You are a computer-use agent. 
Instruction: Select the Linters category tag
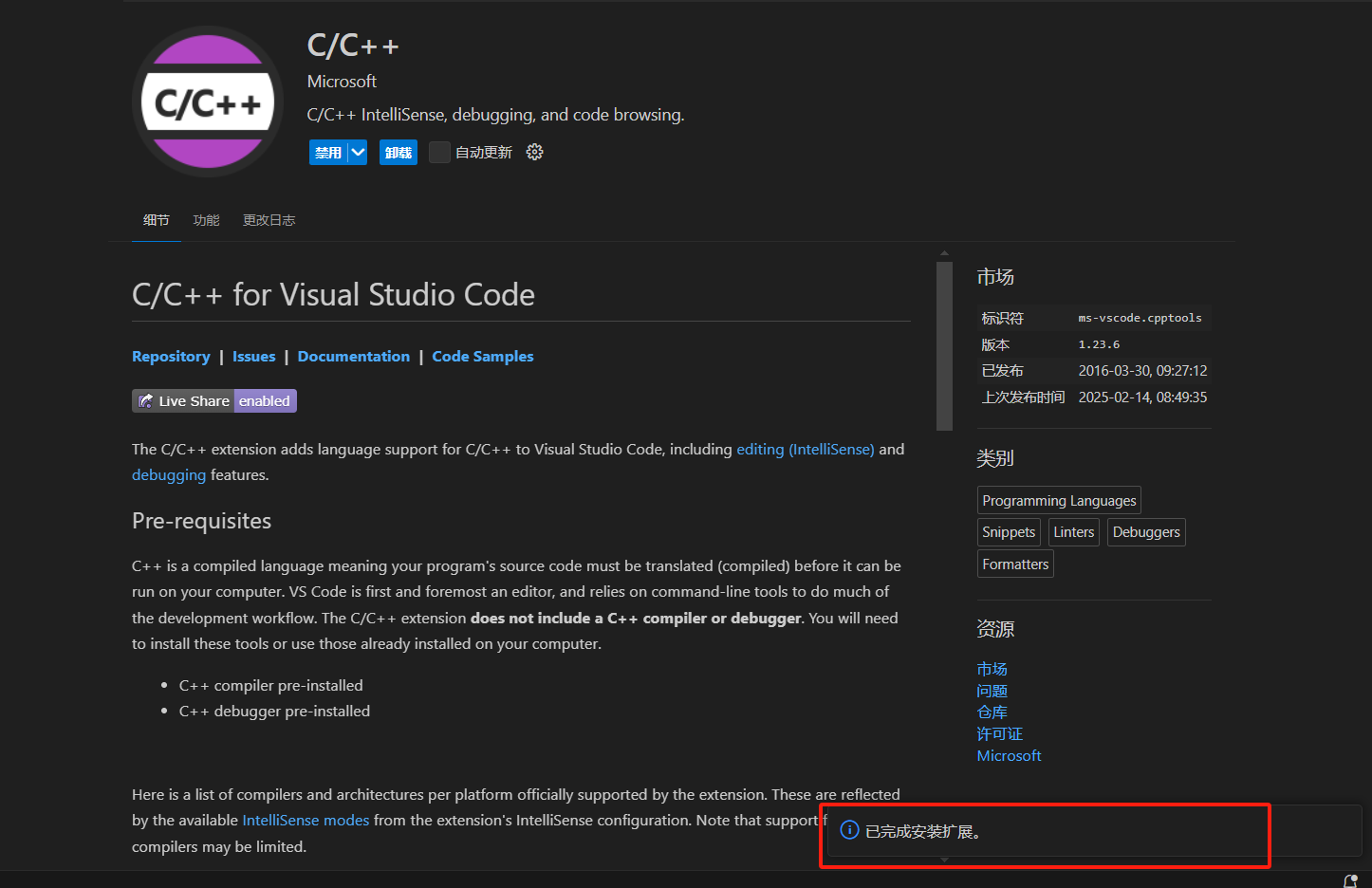[x=1074, y=532]
